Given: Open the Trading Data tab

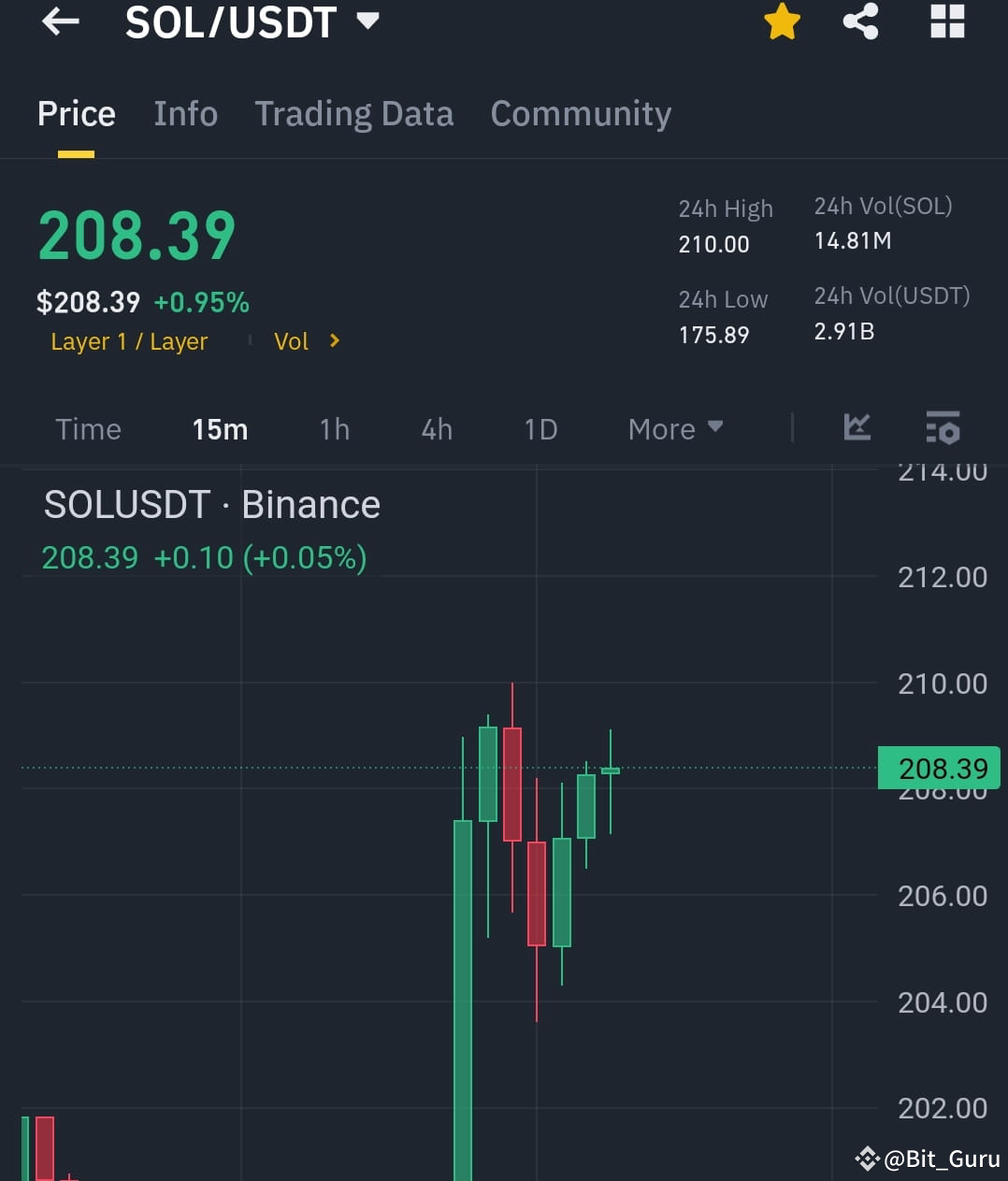Looking at the screenshot, I should point(353,113).
